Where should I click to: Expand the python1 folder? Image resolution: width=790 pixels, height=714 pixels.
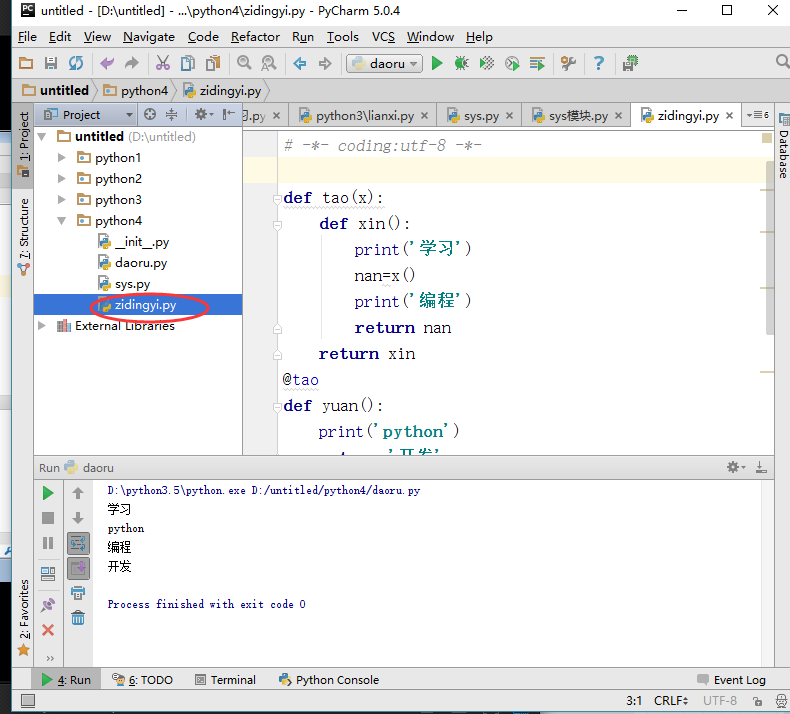(61, 158)
